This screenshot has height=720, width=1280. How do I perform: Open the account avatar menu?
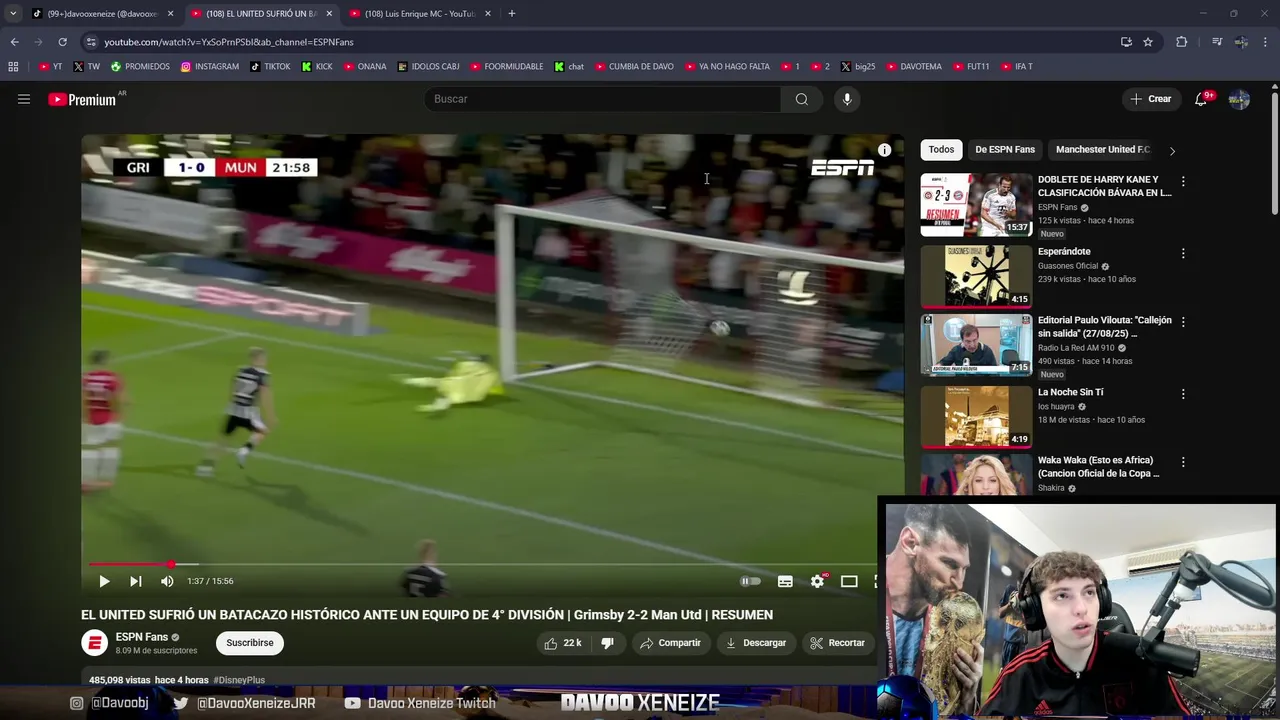(1239, 99)
